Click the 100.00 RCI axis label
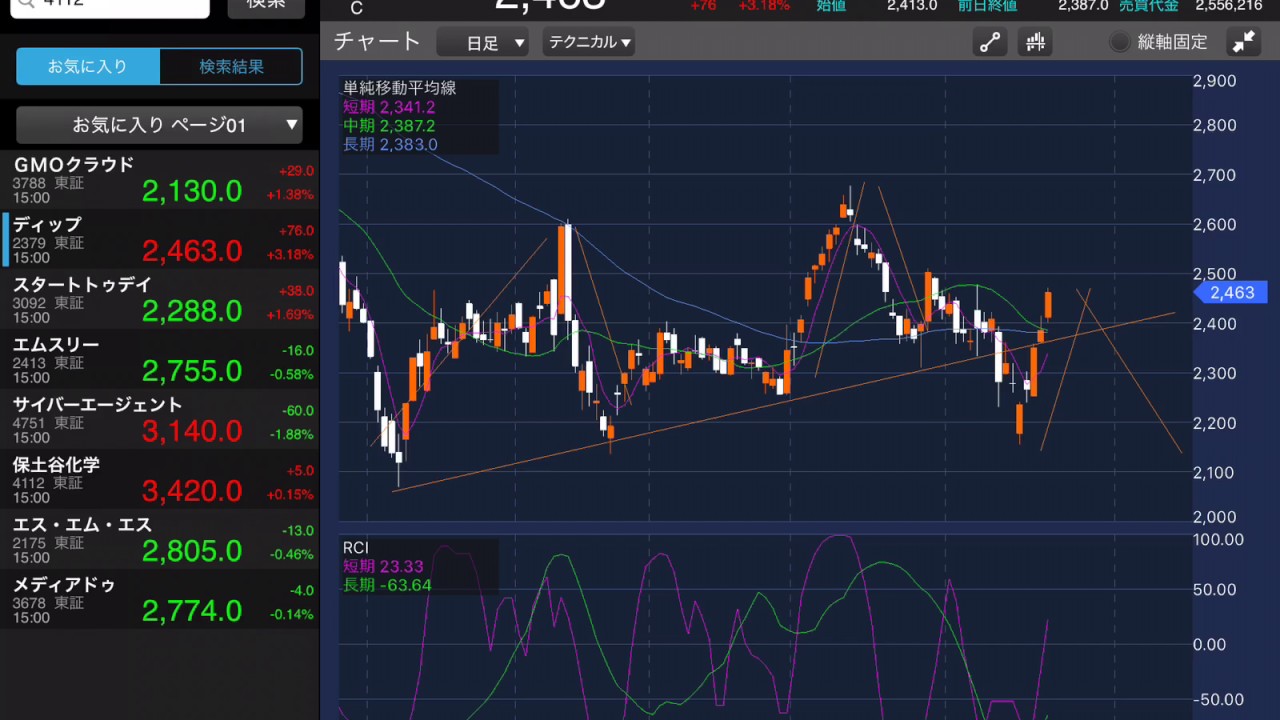 coord(1219,540)
